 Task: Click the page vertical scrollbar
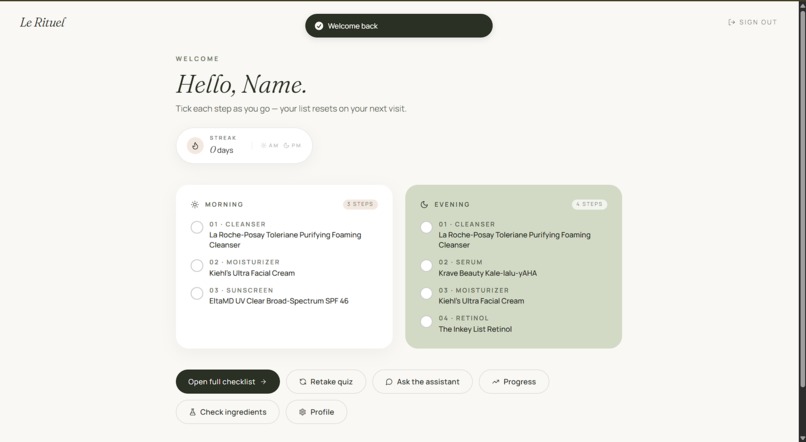click(x=802, y=198)
